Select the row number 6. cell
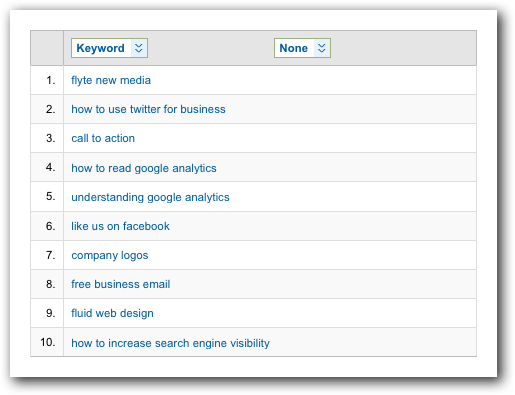Viewport: 515px width, 395px height. pyautogui.click(x=47, y=226)
